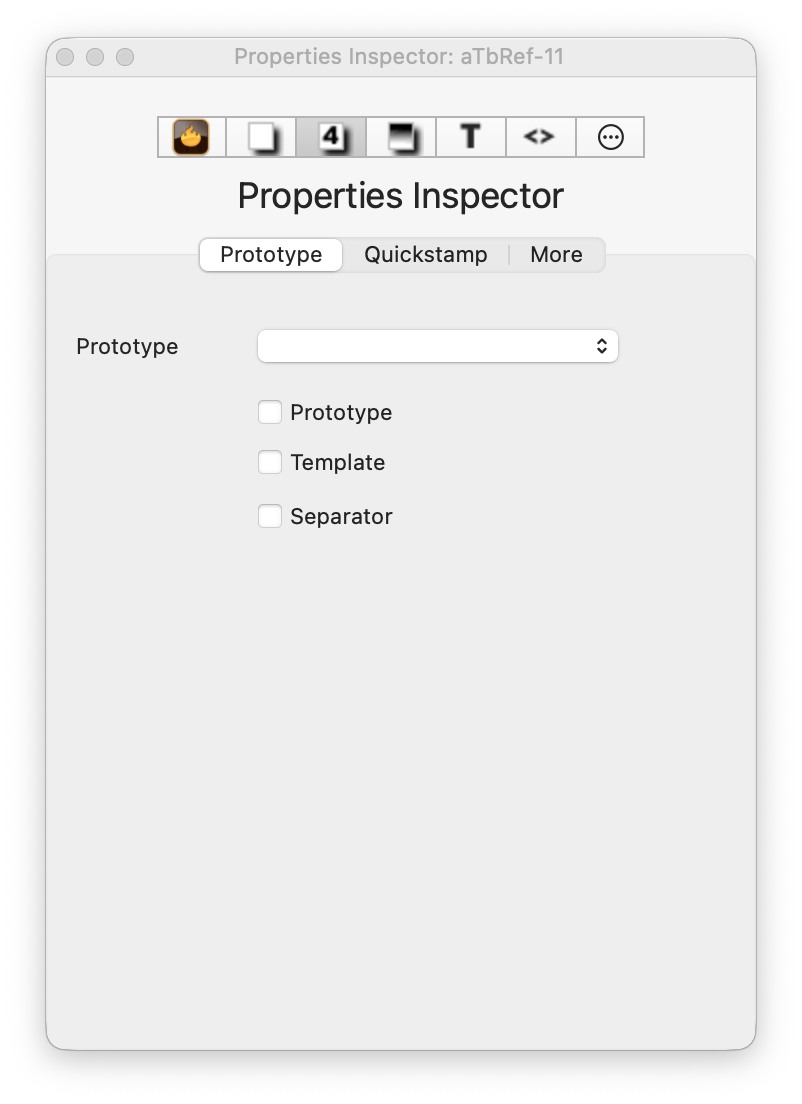Open the Export inspector angle-brackets icon
Image resolution: width=802 pixels, height=1104 pixels.
click(x=540, y=137)
